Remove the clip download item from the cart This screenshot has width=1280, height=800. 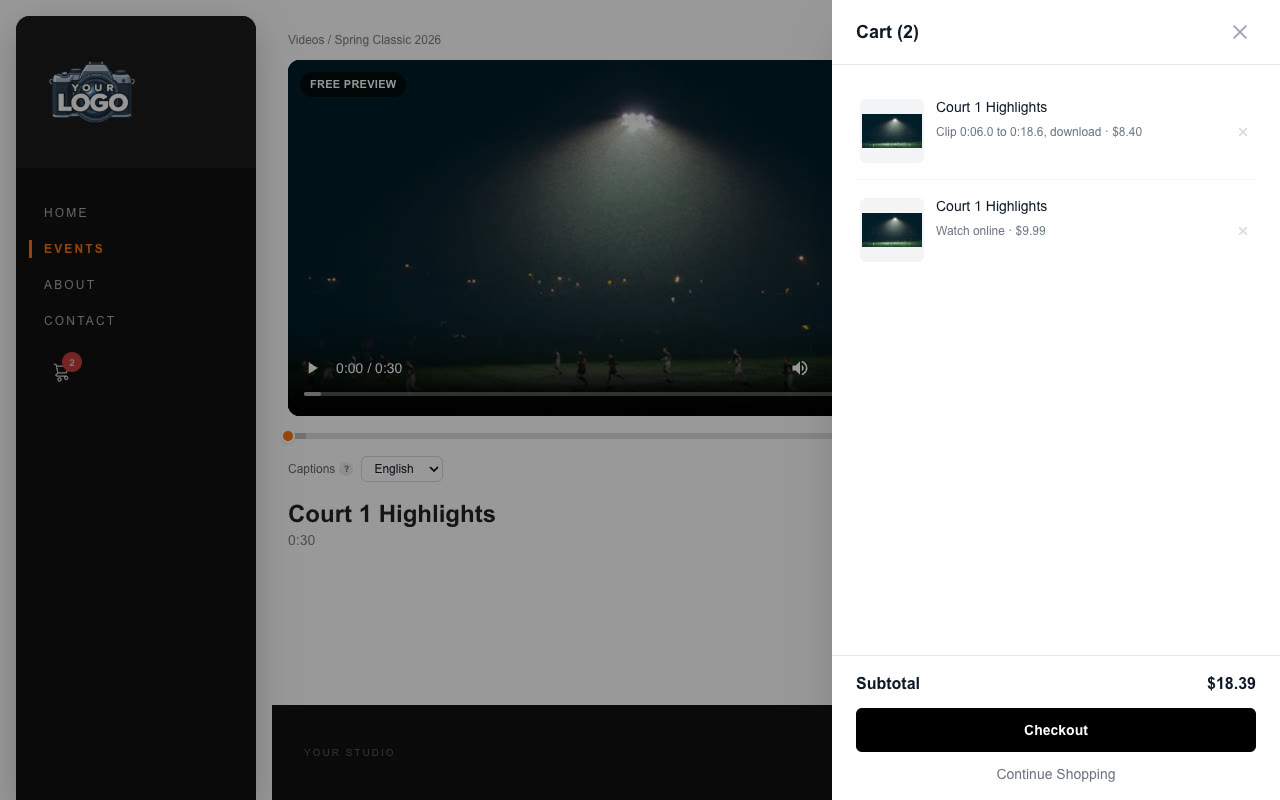point(1243,132)
